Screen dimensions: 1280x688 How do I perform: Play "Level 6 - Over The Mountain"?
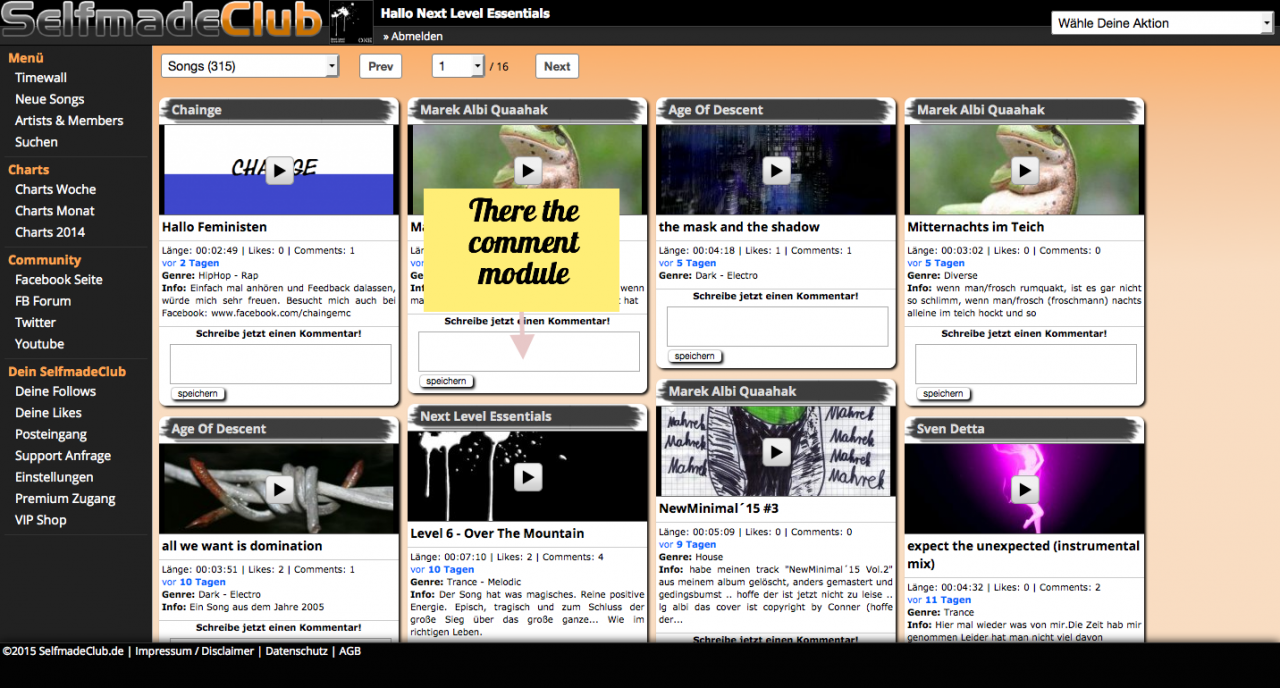528,477
